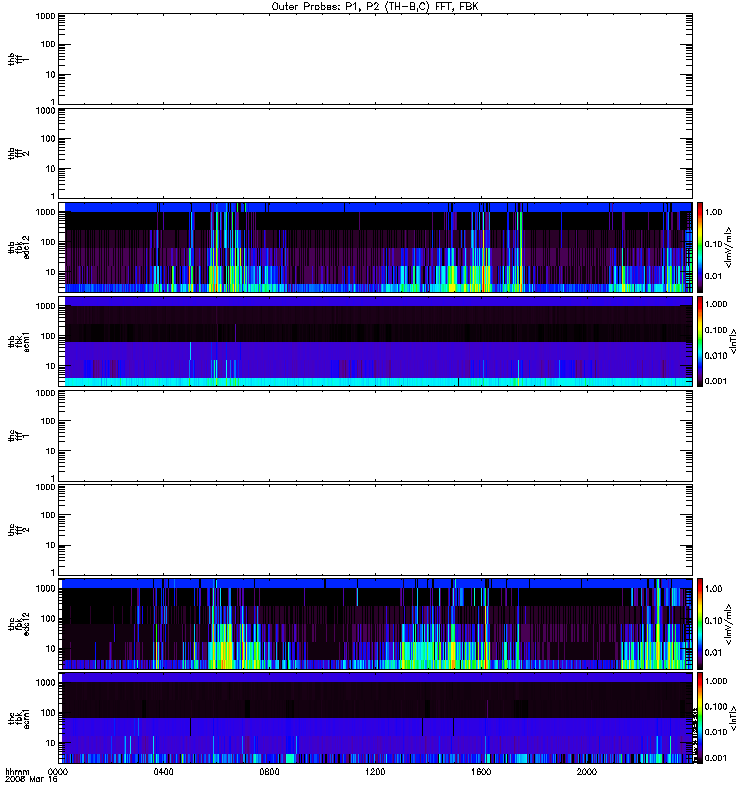The width and height of the screenshot is (750, 800).
Task: Click the '0800' time axis label
Action: [269, 772]
